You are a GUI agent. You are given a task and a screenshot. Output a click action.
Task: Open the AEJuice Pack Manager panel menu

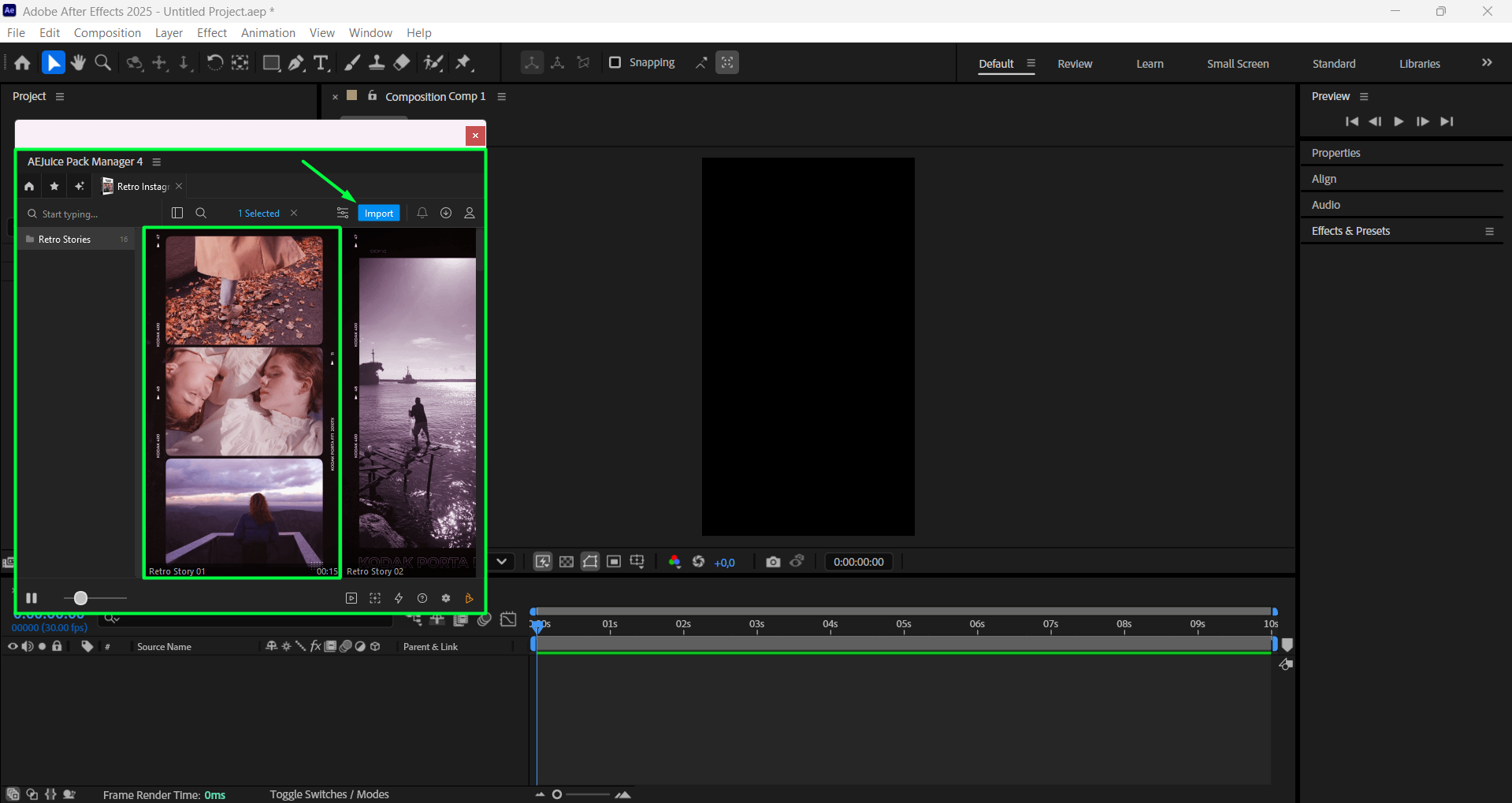pos(157,162)
